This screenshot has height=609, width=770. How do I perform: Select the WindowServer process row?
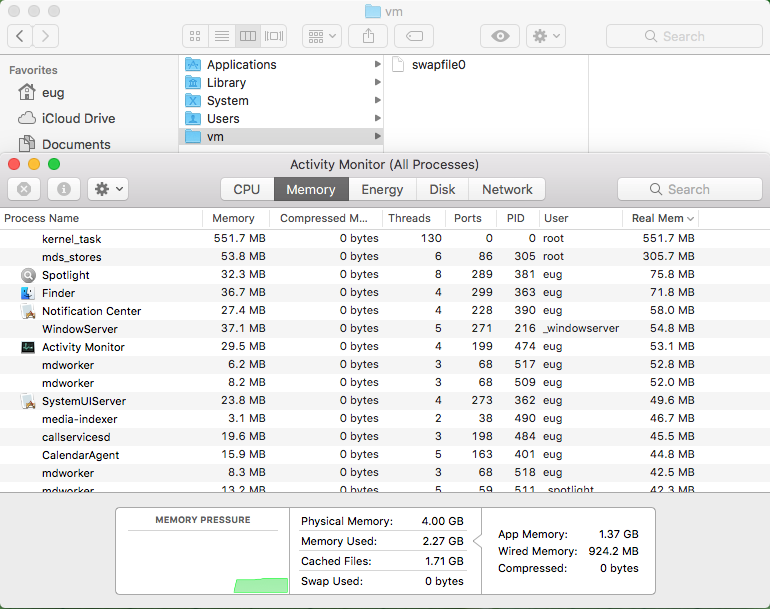385,329
